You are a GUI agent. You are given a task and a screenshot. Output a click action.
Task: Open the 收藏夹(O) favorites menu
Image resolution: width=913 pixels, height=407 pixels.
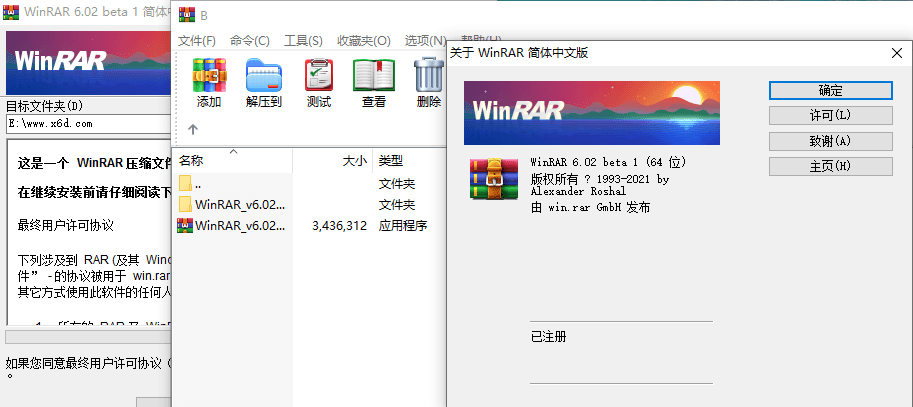pyautogui.click(x=362, y=41)
